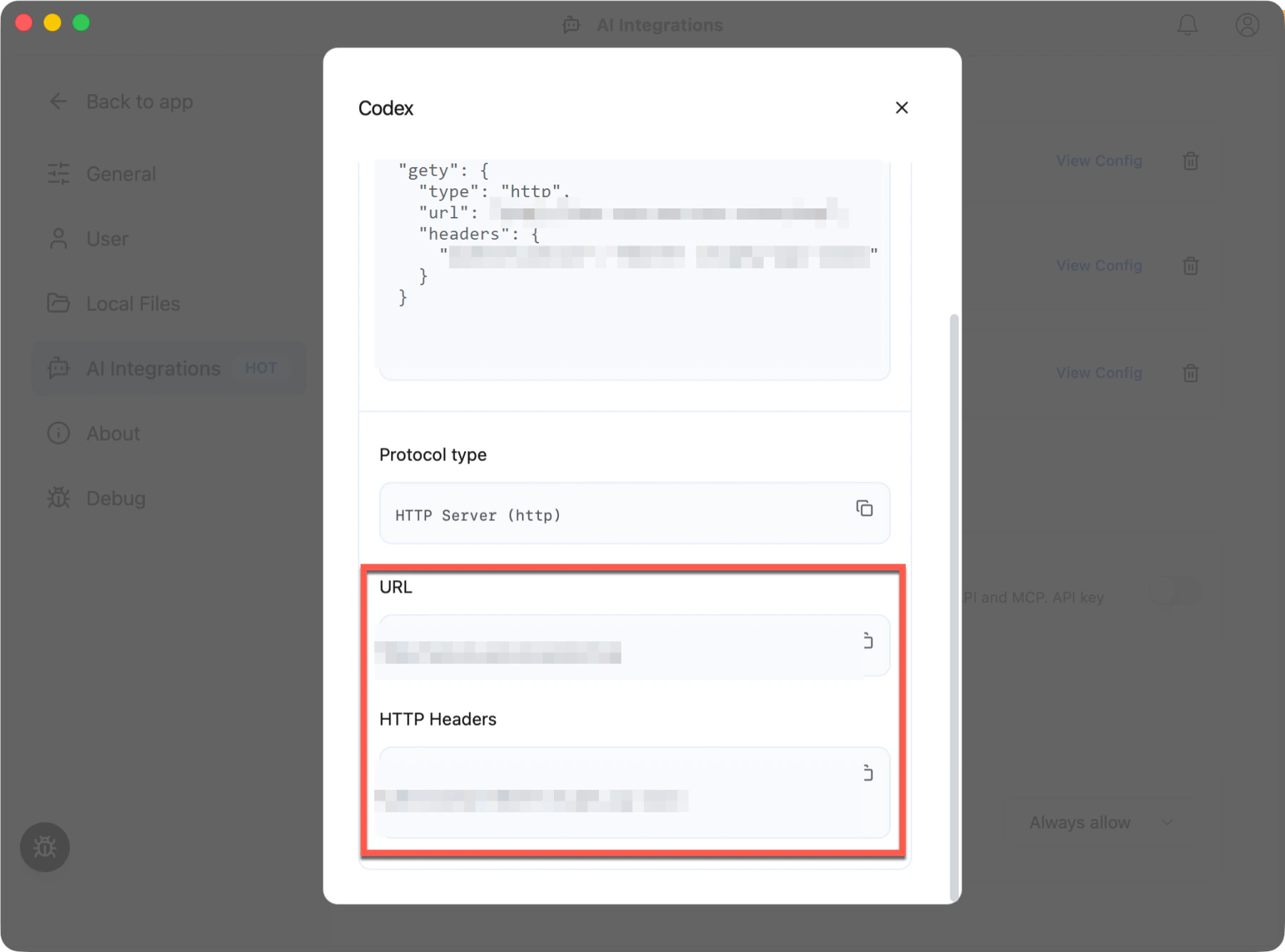Open the user account avatar
The height and width of the screenshot is (952, 1285).
click(x=1247, y=25)
